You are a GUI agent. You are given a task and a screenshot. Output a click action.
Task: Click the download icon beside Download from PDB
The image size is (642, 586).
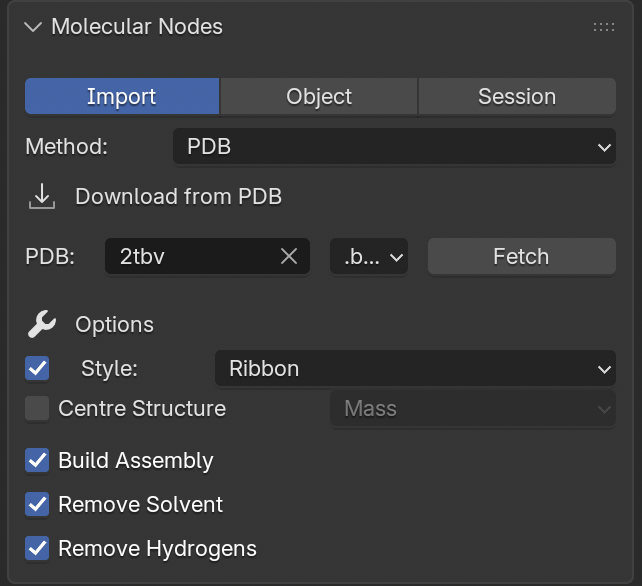pyautogui.click(x=42, y=197)
